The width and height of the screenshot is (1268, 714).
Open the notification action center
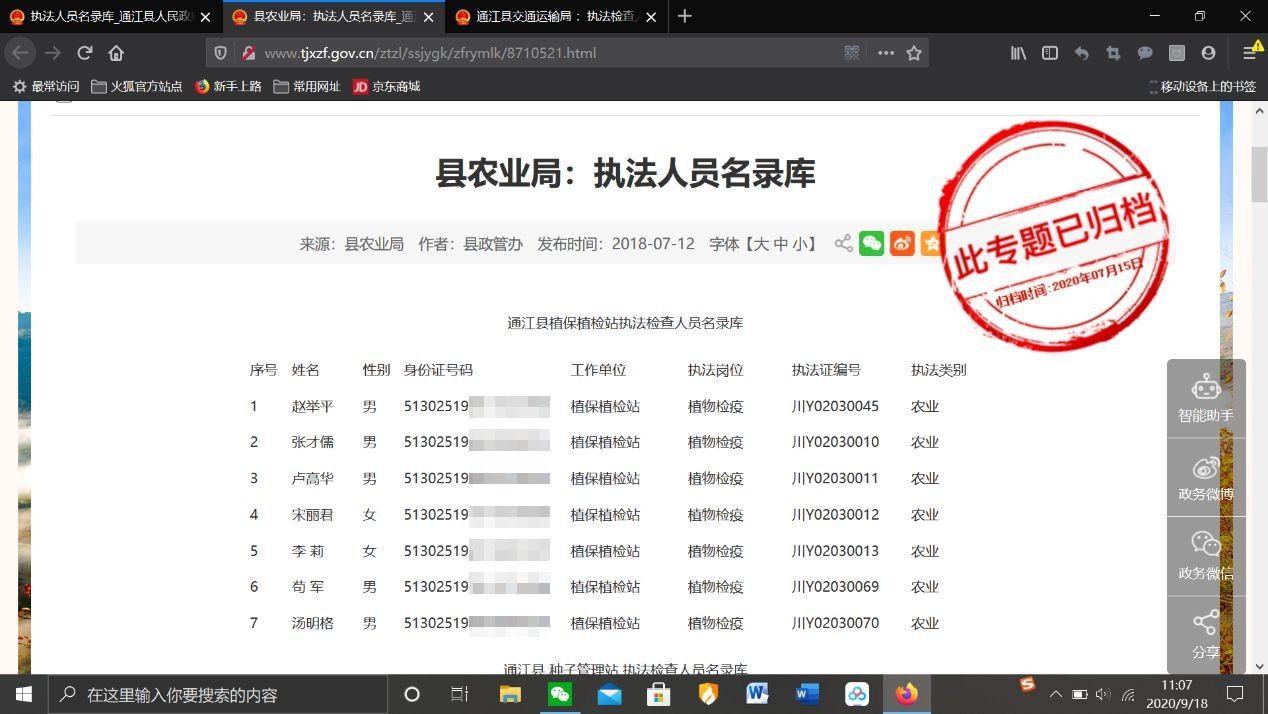[x=1235, y=694]
